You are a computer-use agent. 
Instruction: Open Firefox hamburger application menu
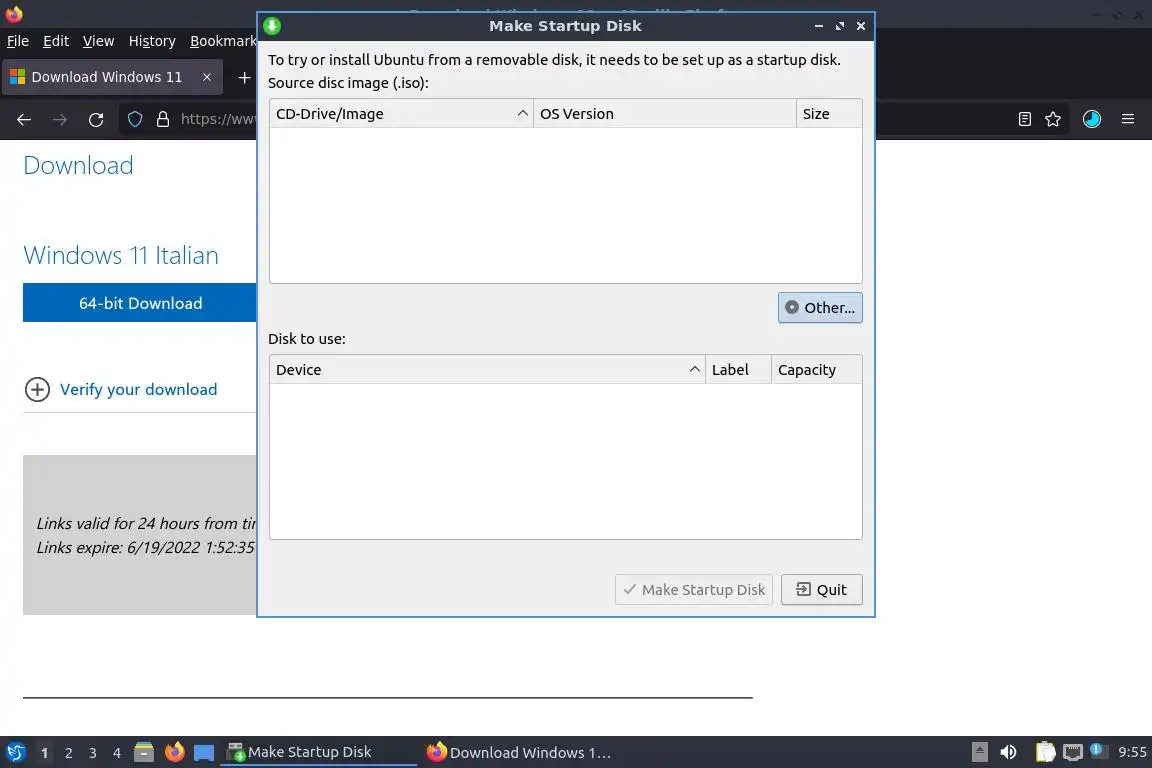1128,119
